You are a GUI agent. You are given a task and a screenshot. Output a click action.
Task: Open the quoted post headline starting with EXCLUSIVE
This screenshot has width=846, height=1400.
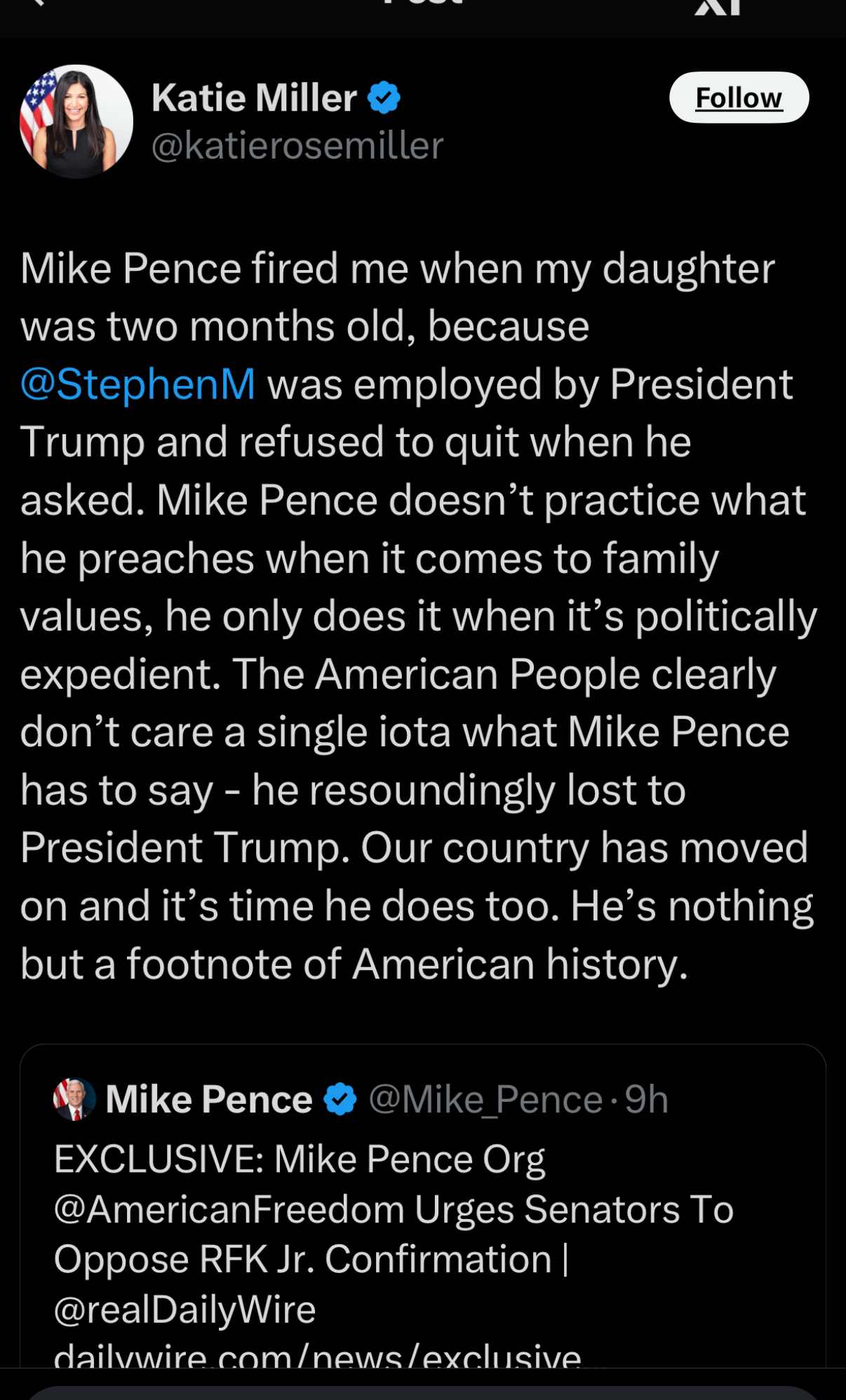[299, 1159]
